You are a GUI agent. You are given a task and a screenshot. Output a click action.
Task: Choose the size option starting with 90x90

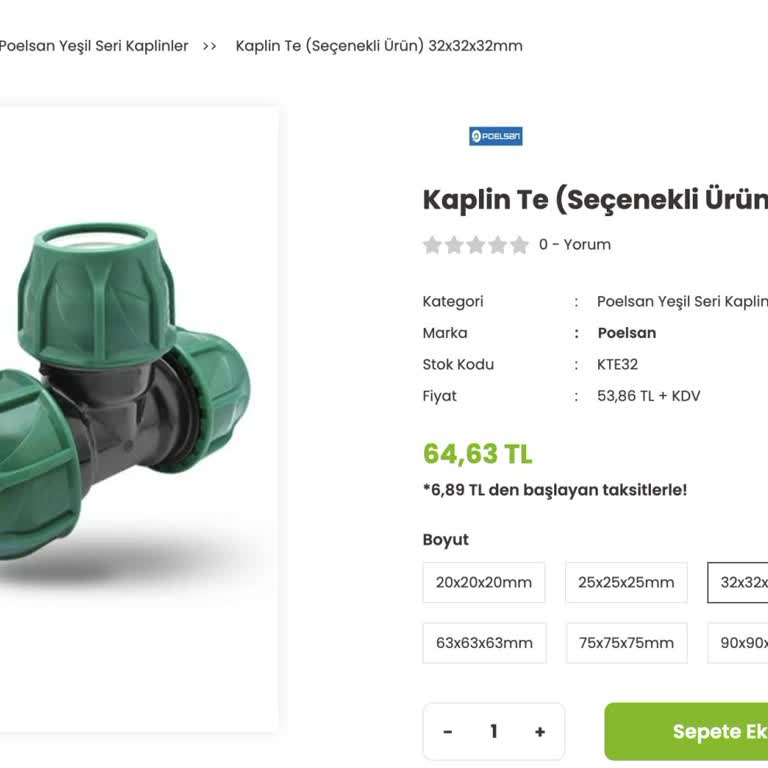pyautogui.click(x=738, y=643)
